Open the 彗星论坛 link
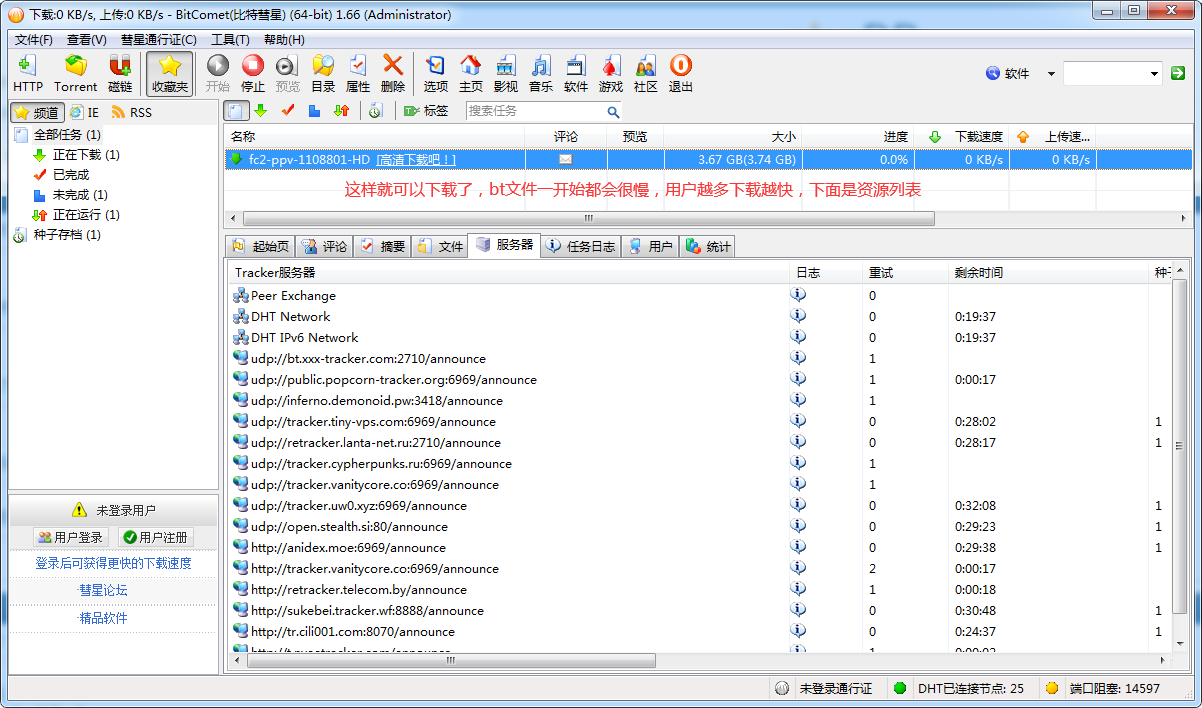The image size is (1202, 708). click(103, 590)
